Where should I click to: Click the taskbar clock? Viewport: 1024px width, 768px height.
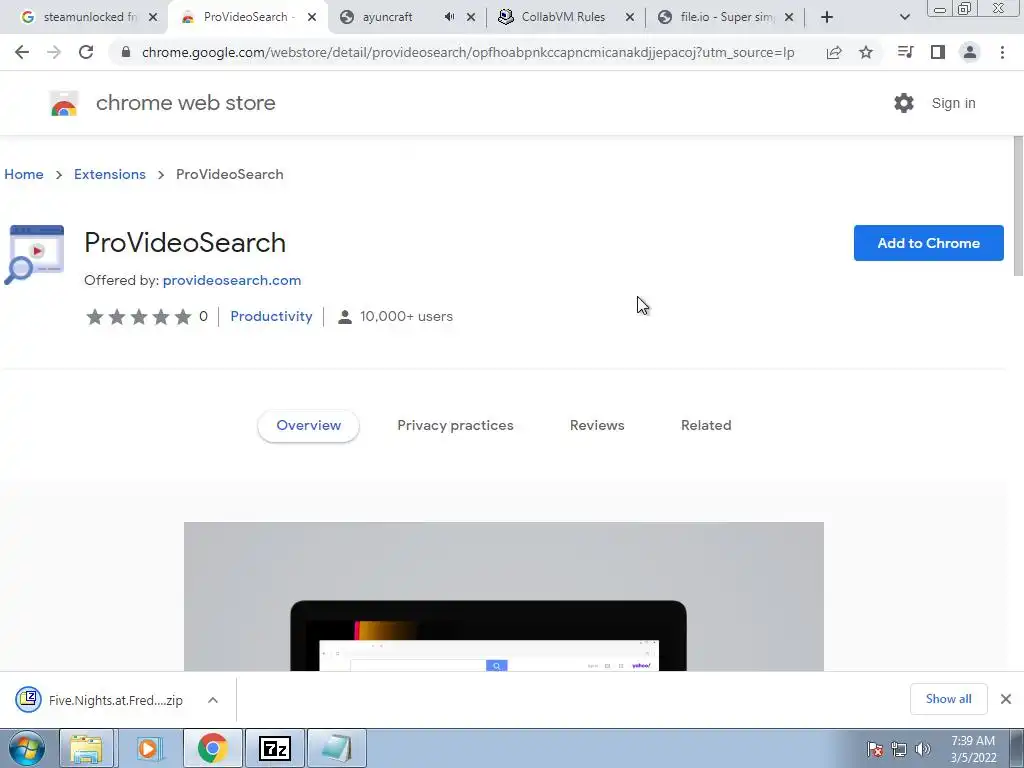click(973, 749)
